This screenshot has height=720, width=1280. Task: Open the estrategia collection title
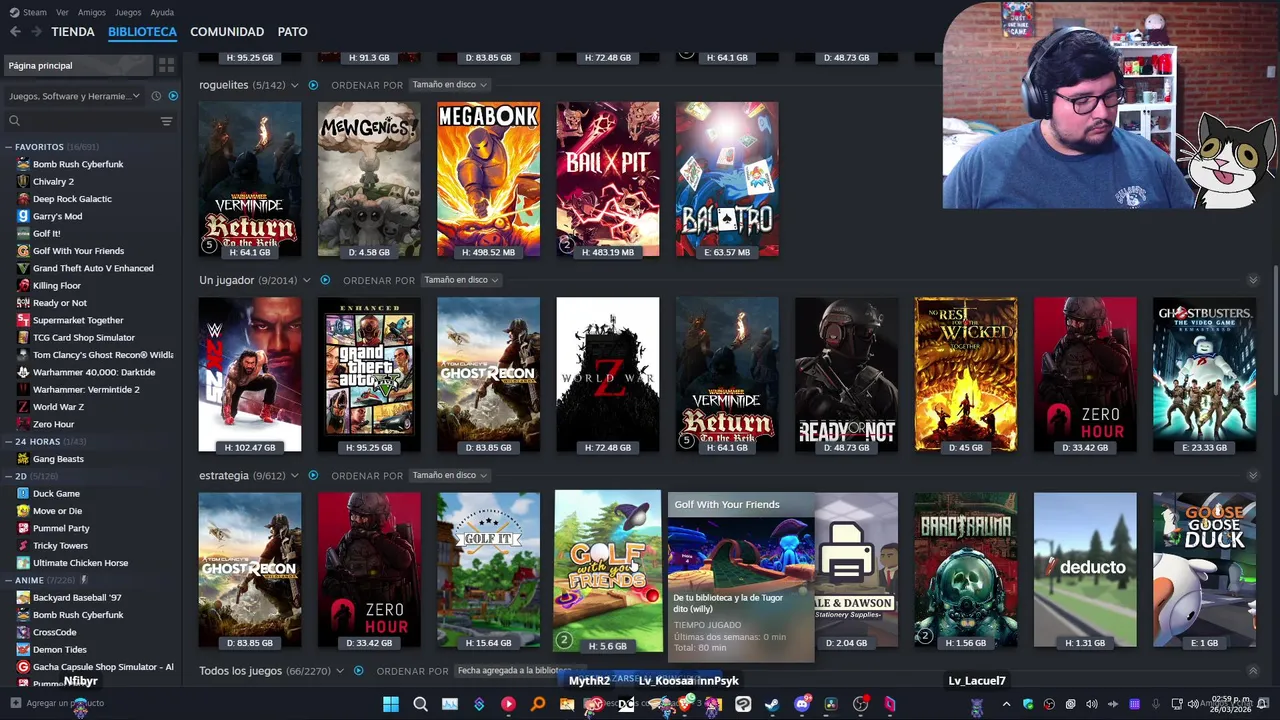[x=224, y=475]
